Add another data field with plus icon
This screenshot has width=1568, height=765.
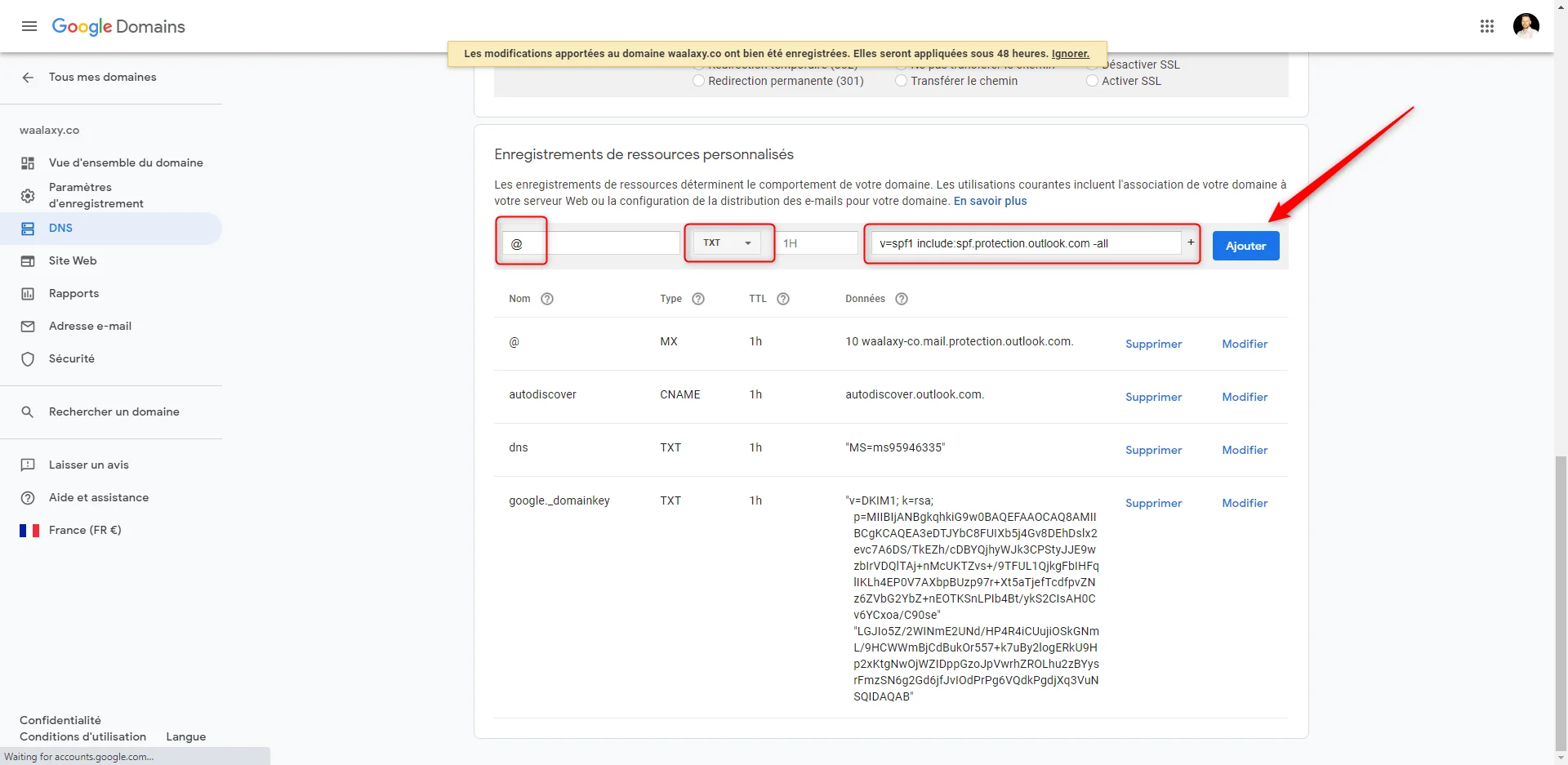tap(1191, 242)
